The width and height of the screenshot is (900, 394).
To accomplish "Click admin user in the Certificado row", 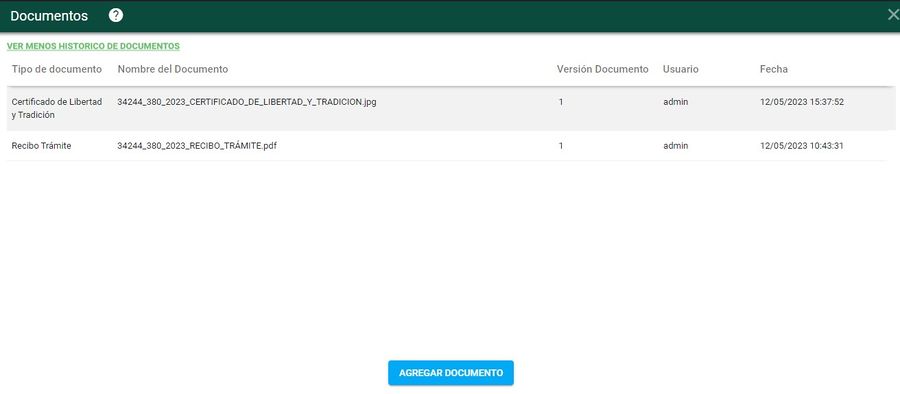I will click(676, 102).
